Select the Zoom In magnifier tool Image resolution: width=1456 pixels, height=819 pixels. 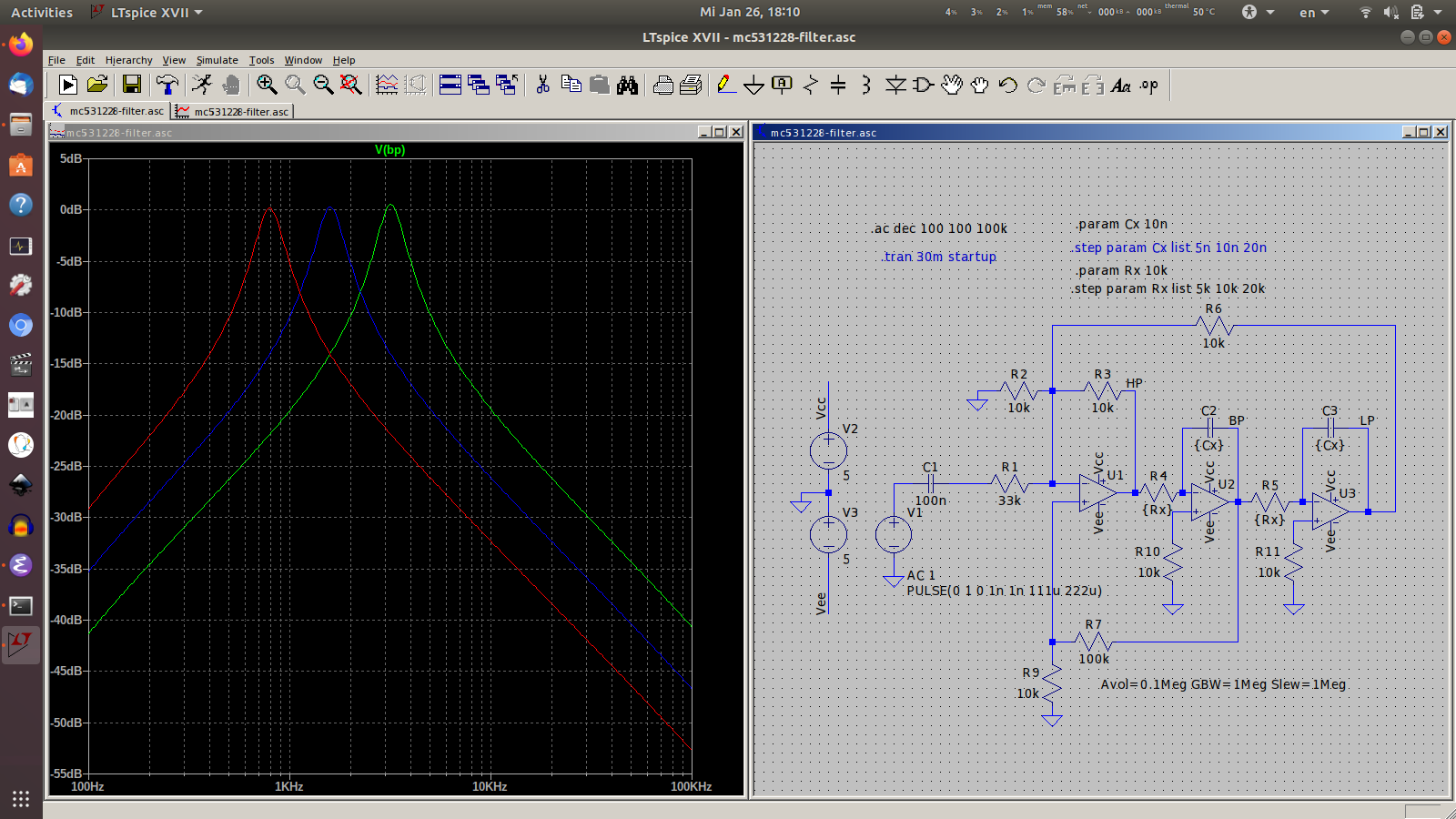click(x=267, y=85)
